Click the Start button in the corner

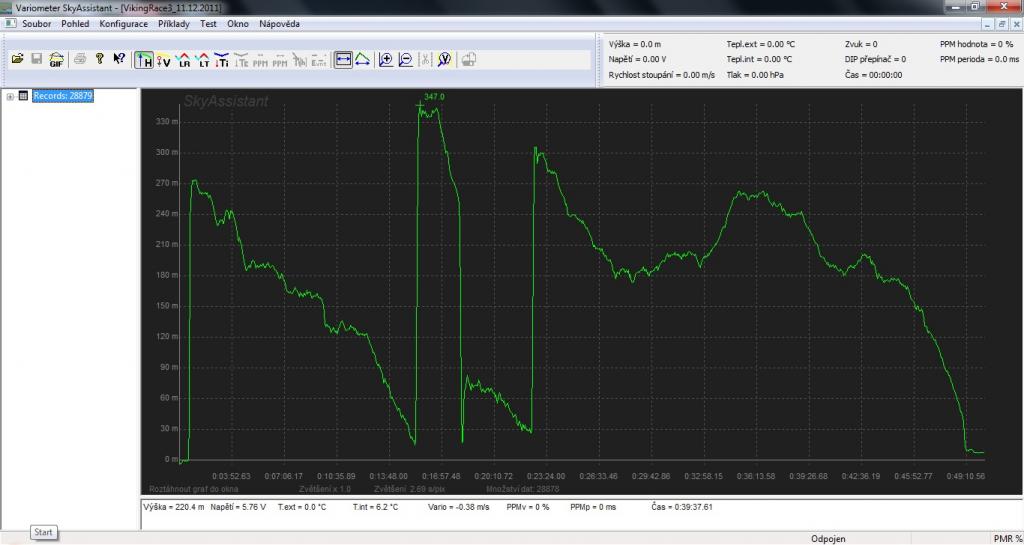[44, 532]
